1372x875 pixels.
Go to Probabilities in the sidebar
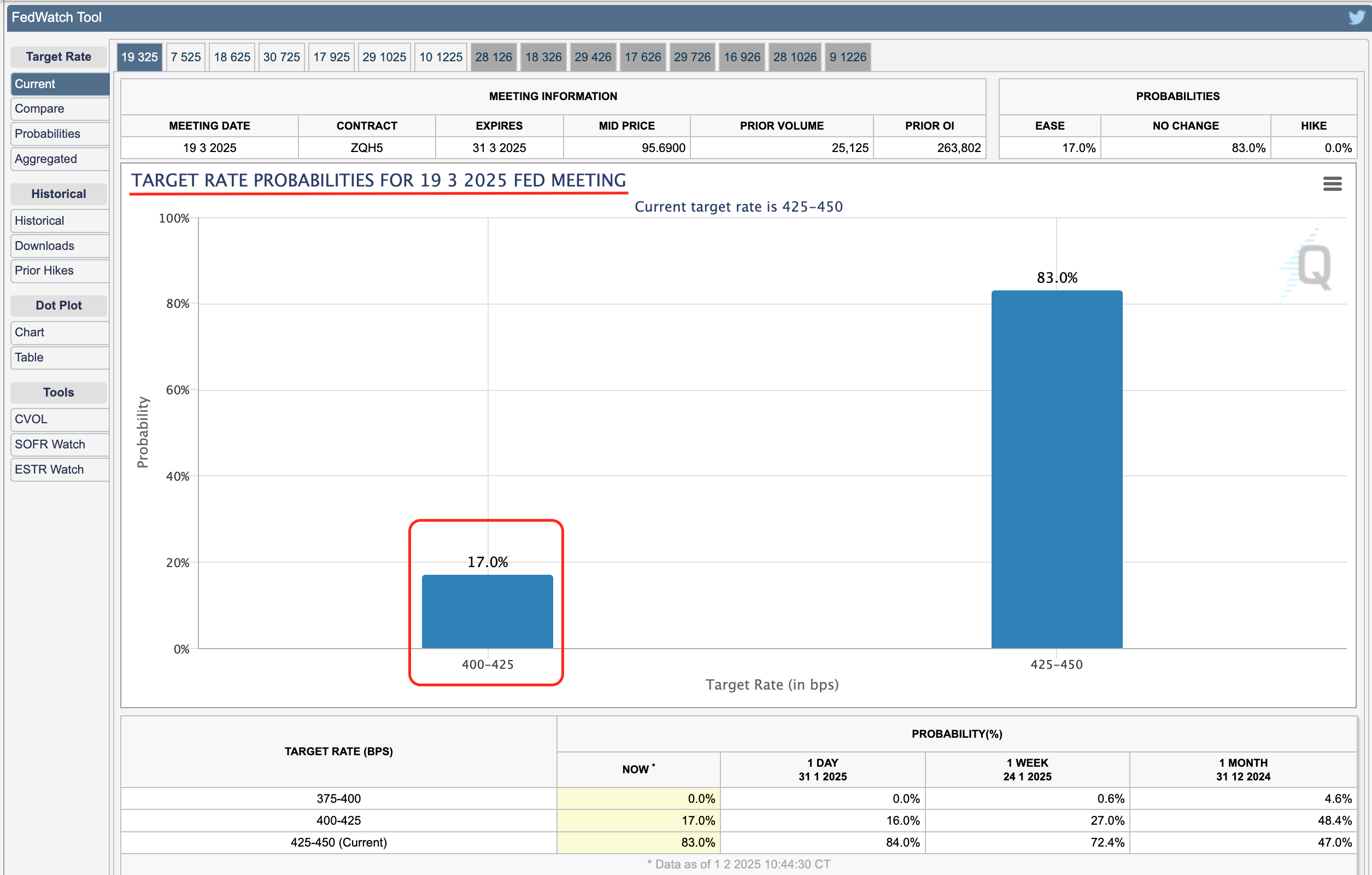point(59,133)
